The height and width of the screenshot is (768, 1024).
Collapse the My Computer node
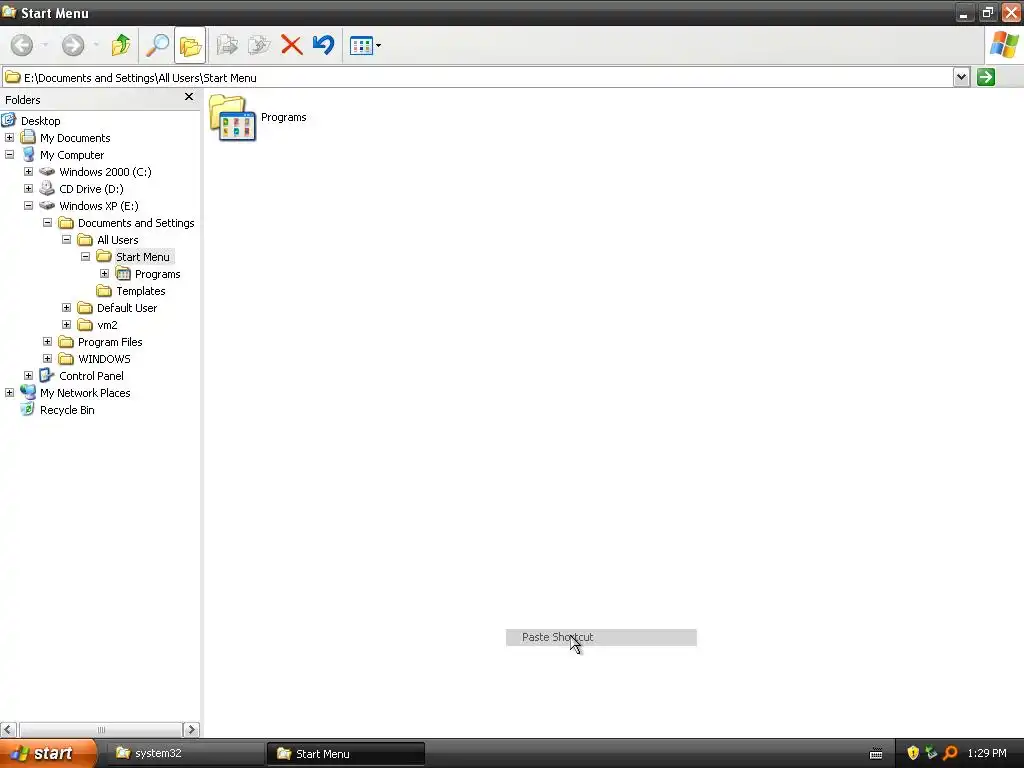click(x=9, y=155)
